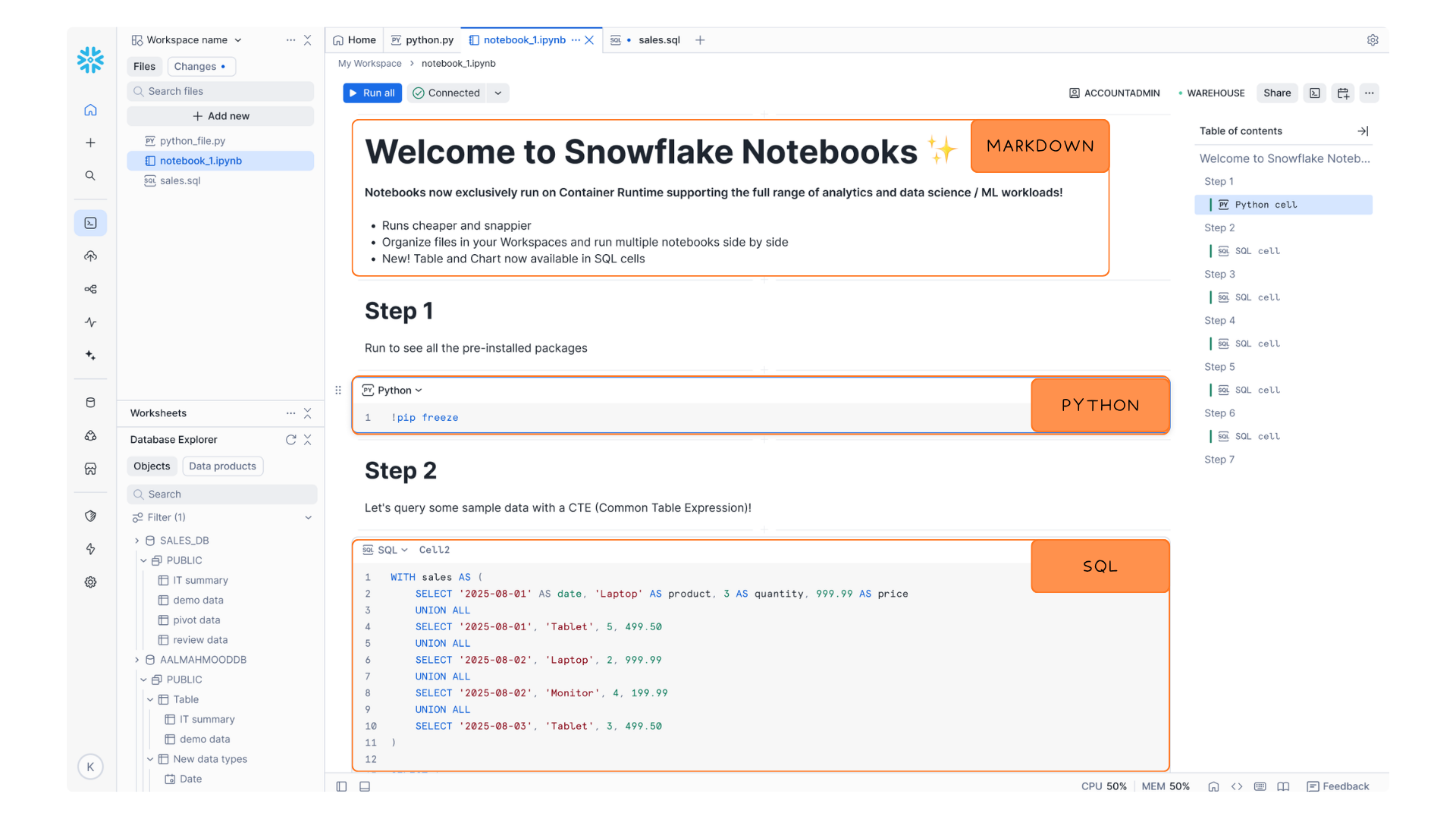Open notebook more options ellipsis in toolbar
Screen dimensions: 1456x819
[1369, 93]
